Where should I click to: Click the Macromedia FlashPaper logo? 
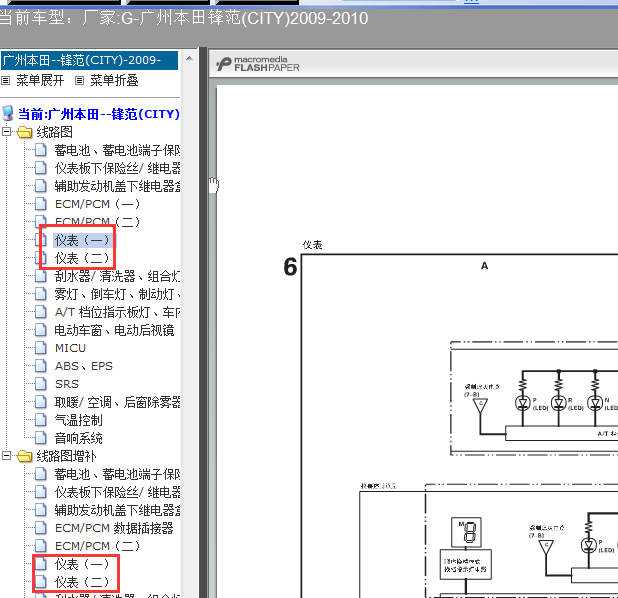tap(258, 64)
